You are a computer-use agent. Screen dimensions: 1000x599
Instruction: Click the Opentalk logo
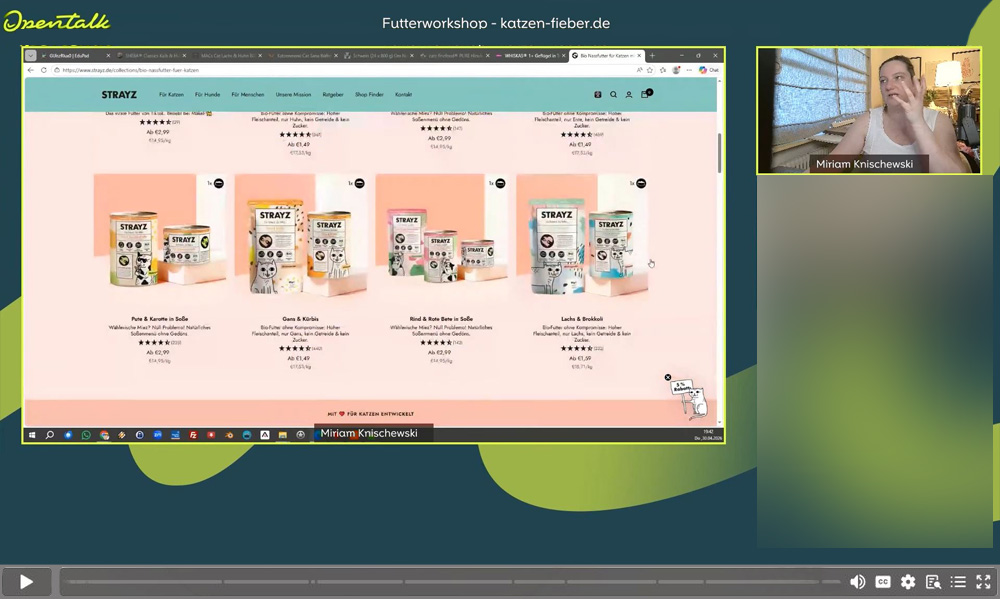(56, 22)
